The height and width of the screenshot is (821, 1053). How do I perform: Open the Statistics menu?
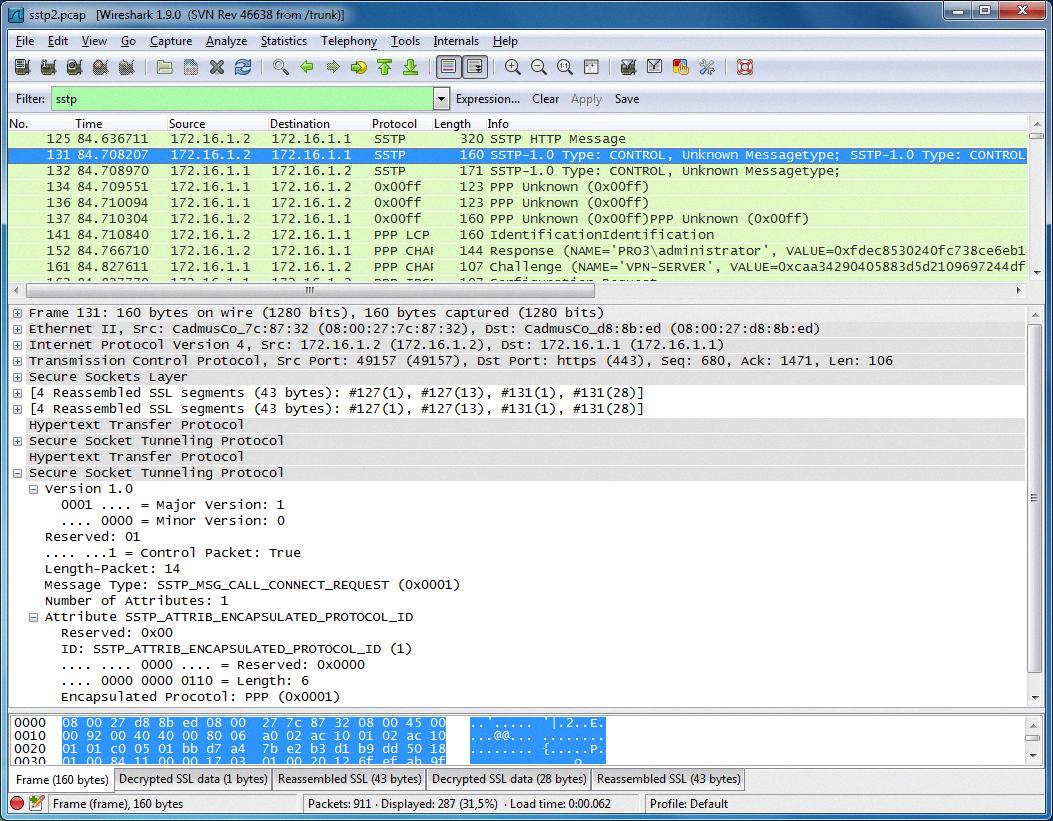(x=283, y=41)
